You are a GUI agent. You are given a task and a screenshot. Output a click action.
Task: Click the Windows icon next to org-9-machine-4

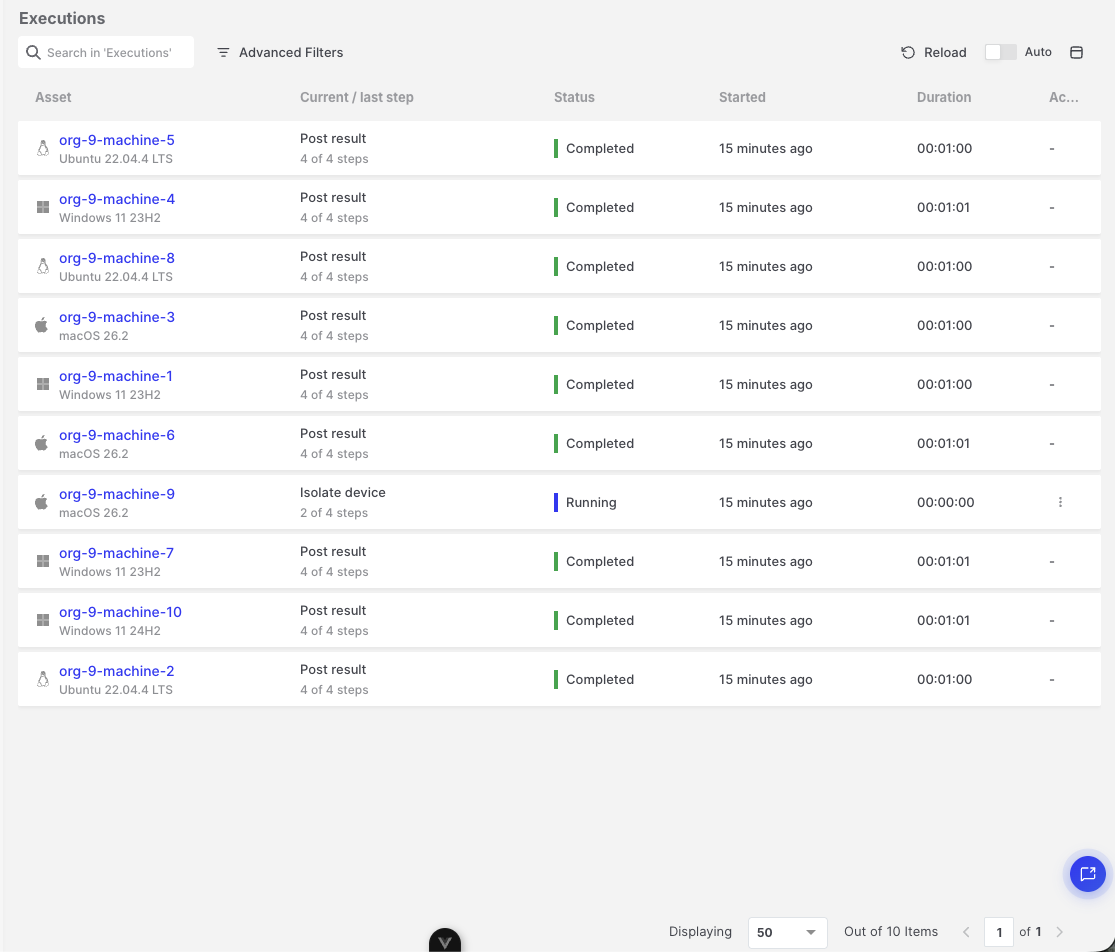click(x=43, y=207)
